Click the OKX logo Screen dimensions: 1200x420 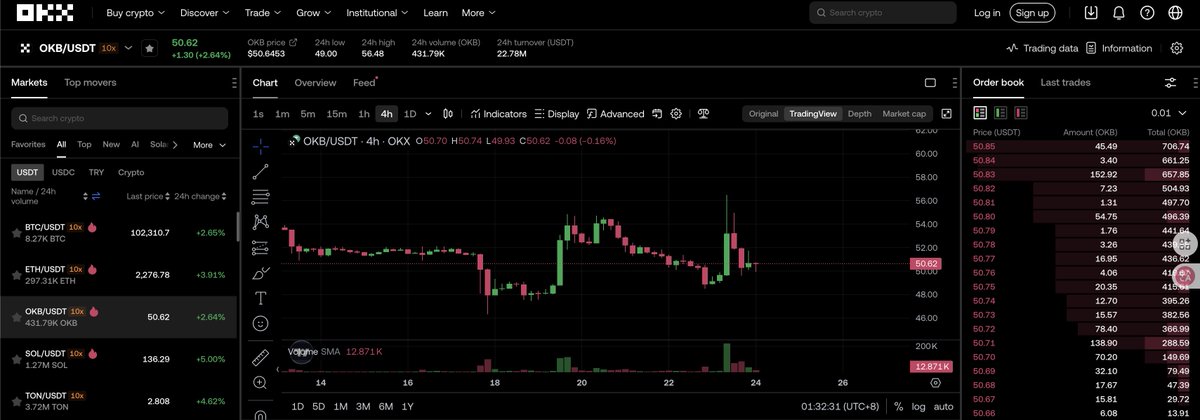coord(43,13)
